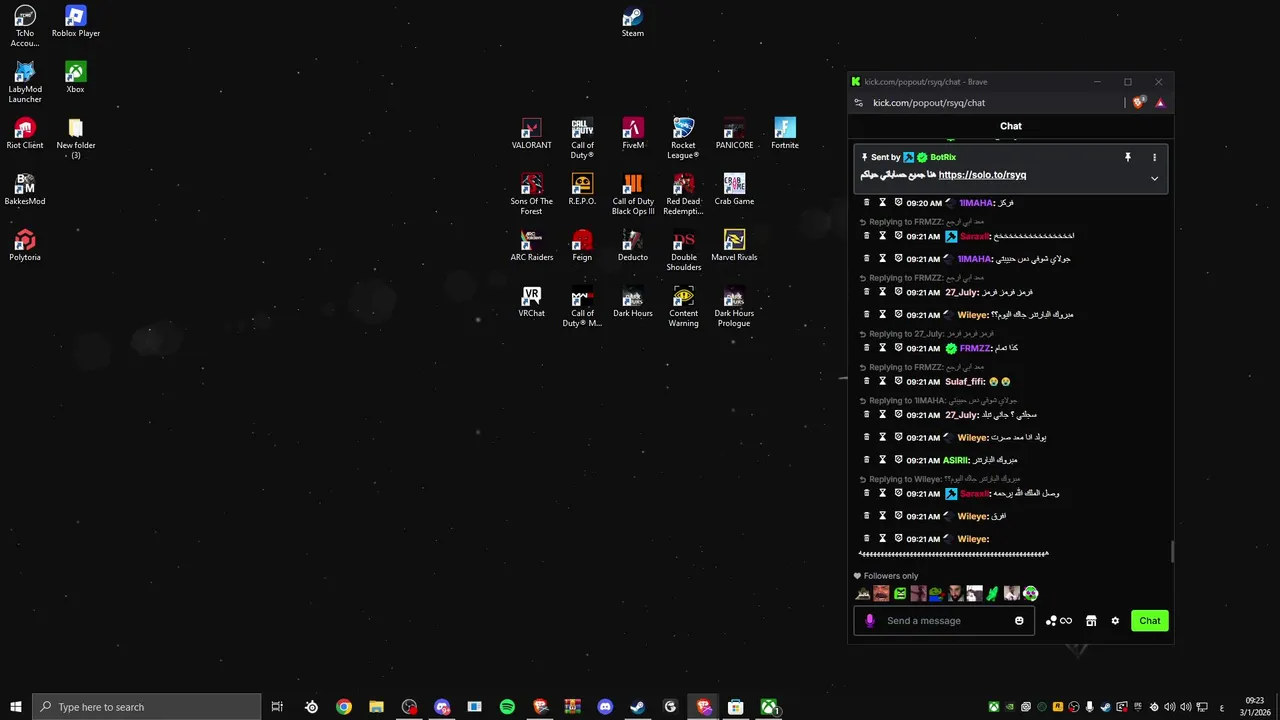Open the Windows Start menu
1280x720 pixels.
click(x=15, y=707)
